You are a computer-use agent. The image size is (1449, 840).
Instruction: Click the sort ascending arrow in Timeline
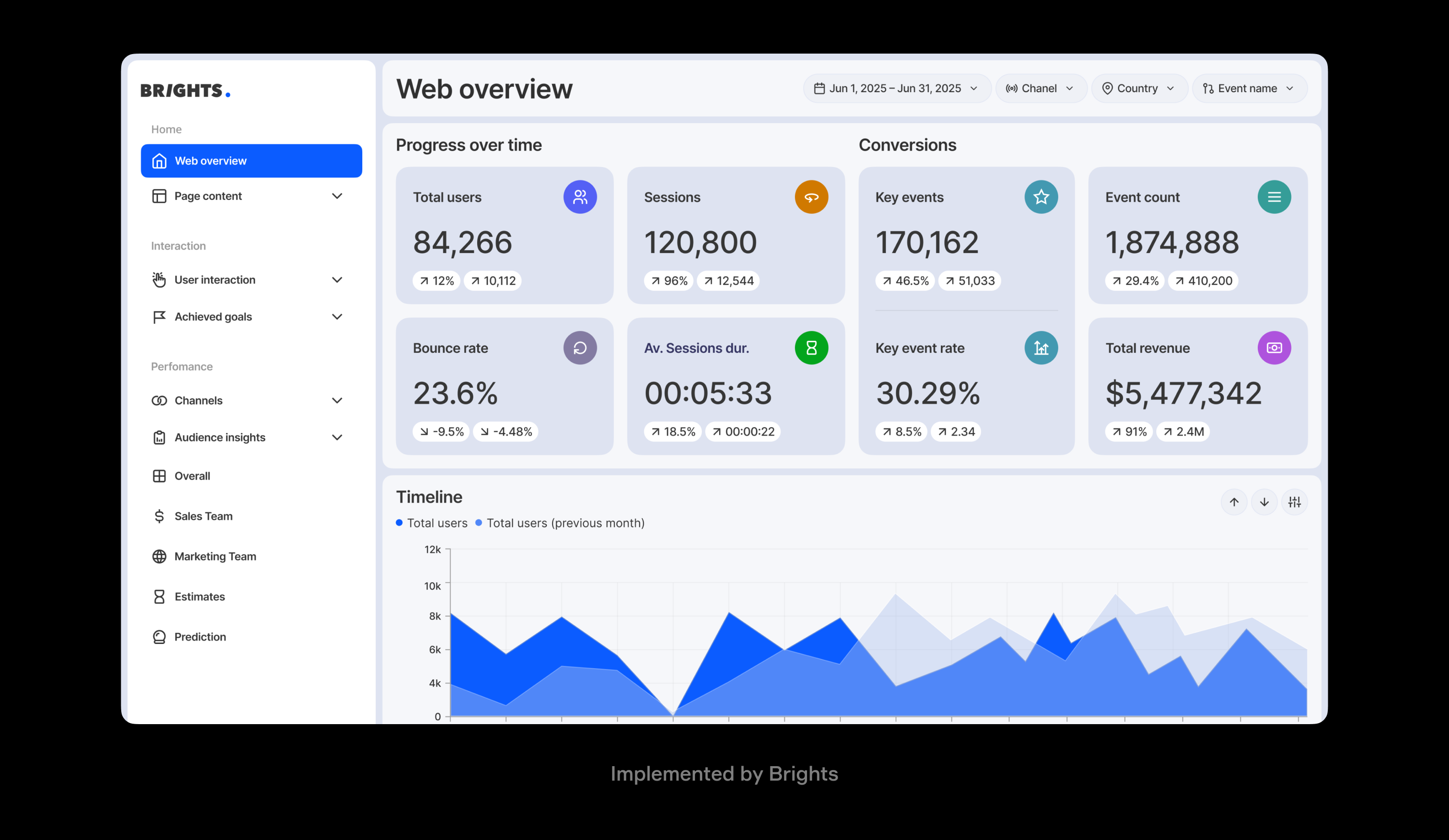1234,502
